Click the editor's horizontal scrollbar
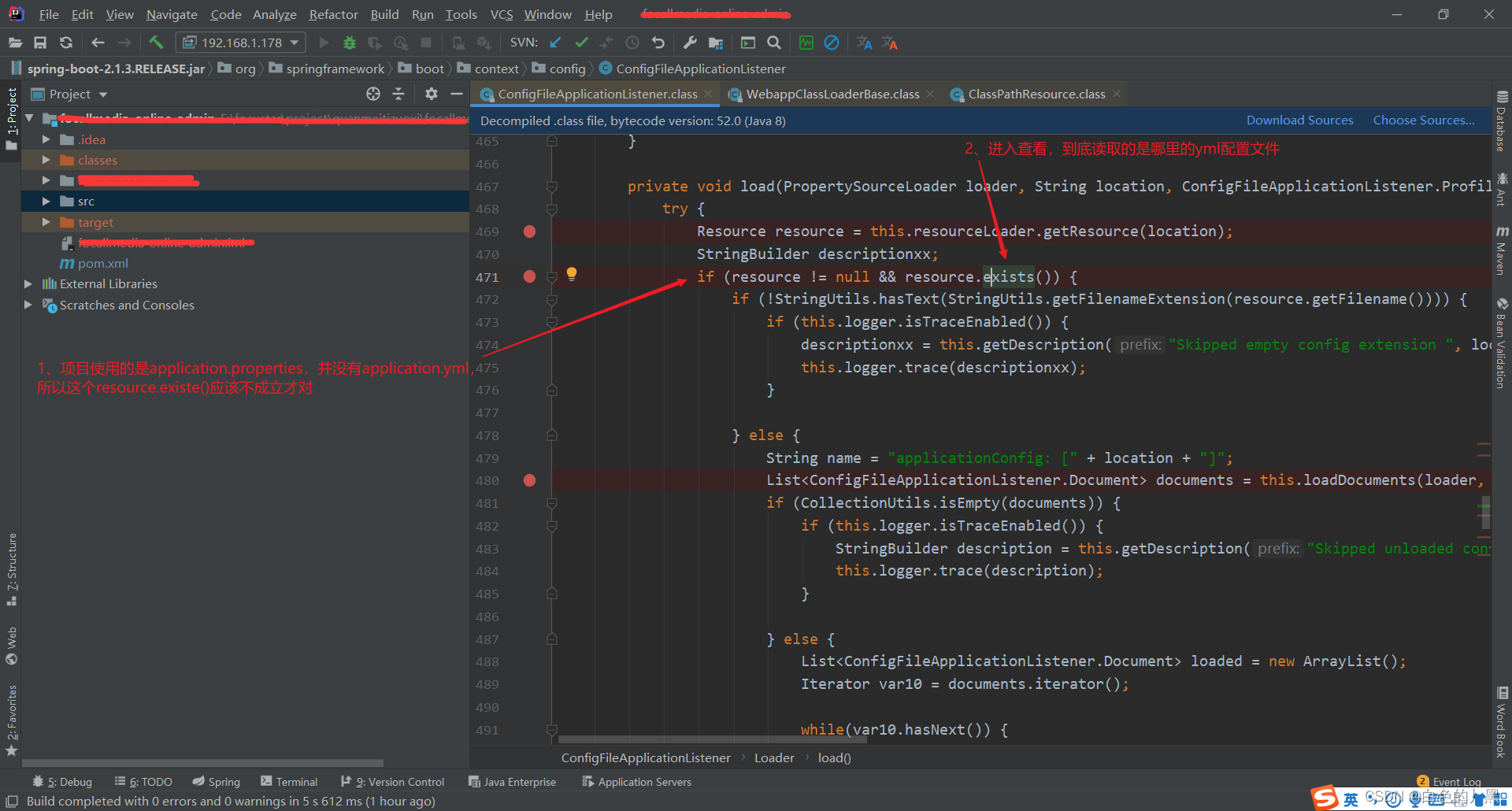This screenshot has width=1512, height=811. (x=713, y=739)
